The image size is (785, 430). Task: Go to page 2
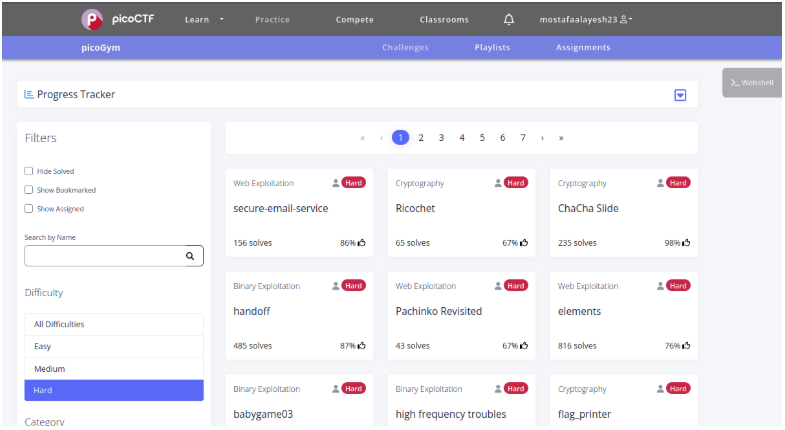coord(421,138)
